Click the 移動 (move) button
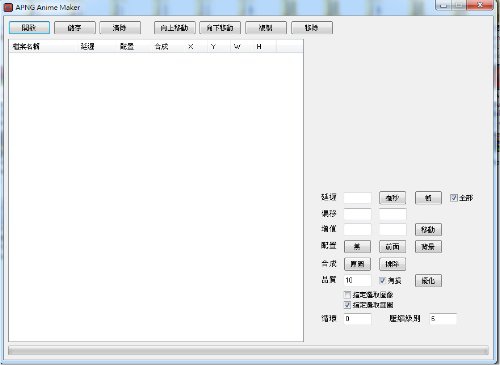 (428, 229)
